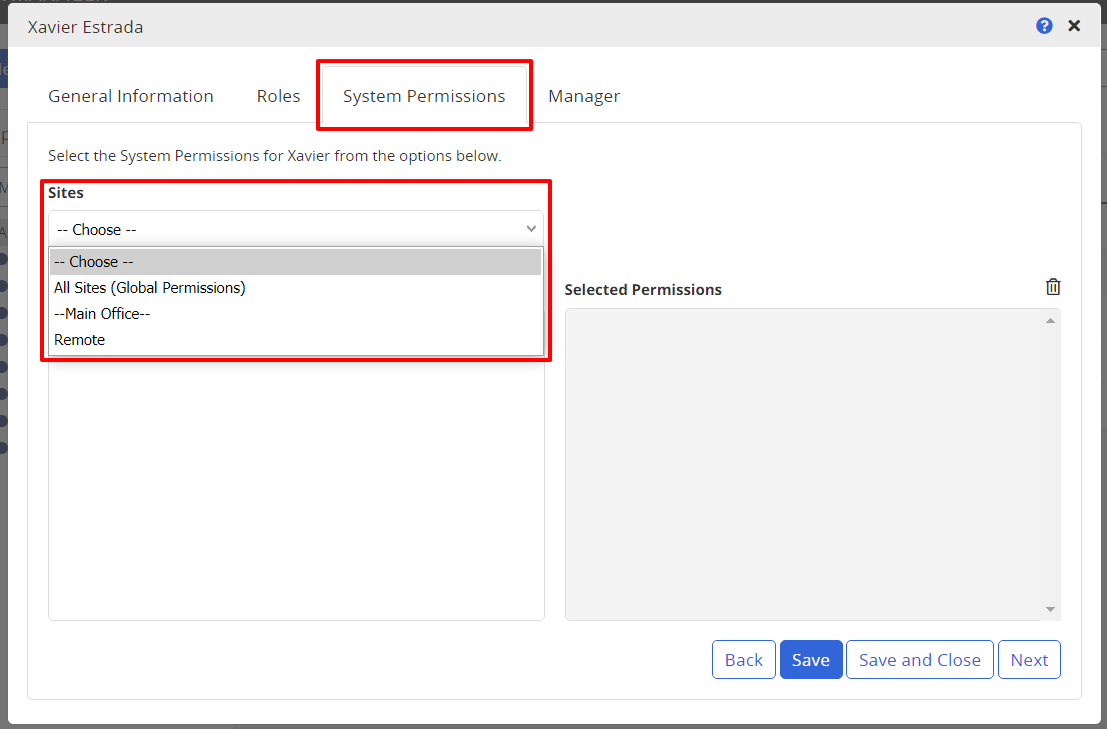The height and width of the screenshot is (729, 1107).
Task: Open the Roles tab
Action: click(278, 95)
